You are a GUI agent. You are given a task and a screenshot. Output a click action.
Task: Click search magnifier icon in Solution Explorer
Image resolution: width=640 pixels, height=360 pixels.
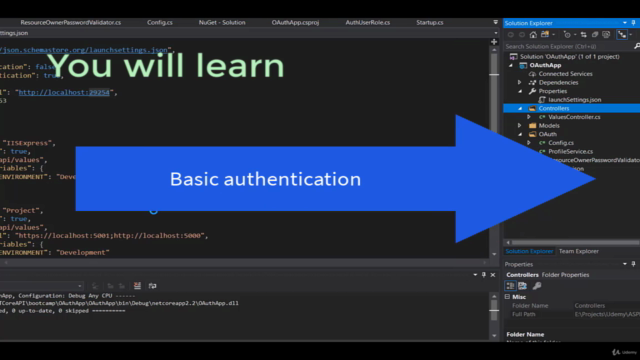pos(636,47)
